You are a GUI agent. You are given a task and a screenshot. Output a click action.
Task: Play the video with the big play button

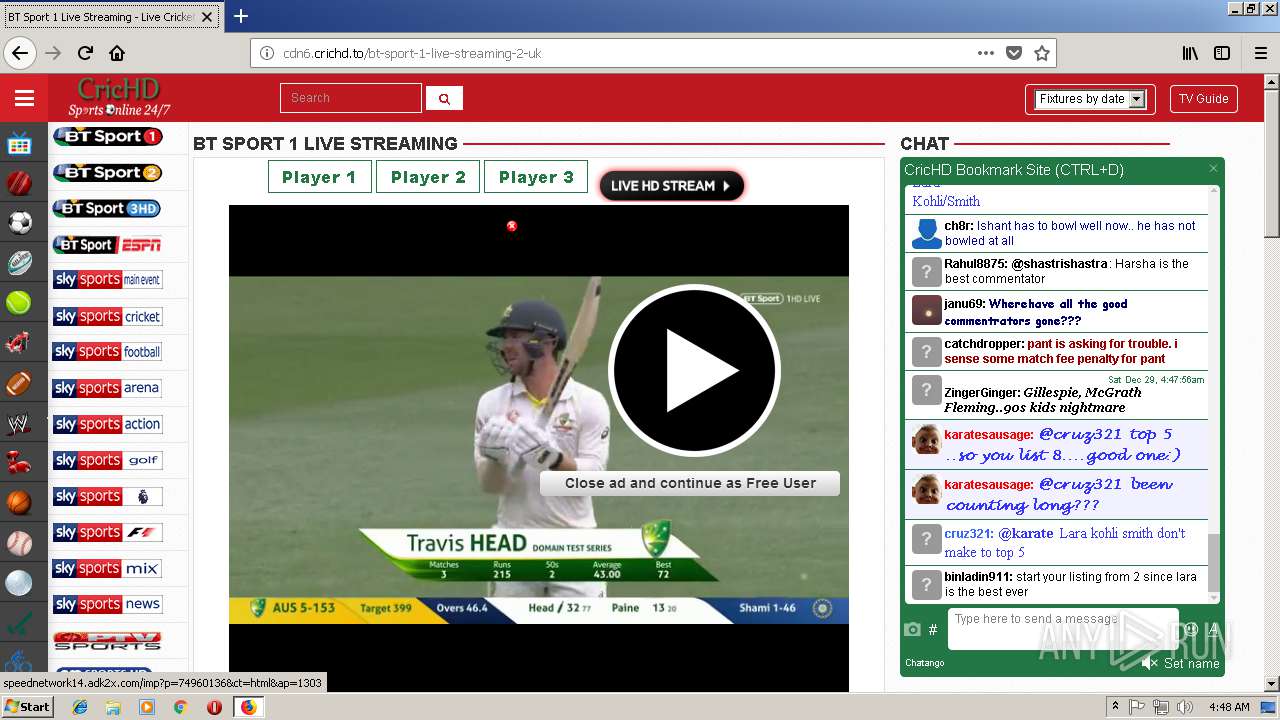click(694, 370)
